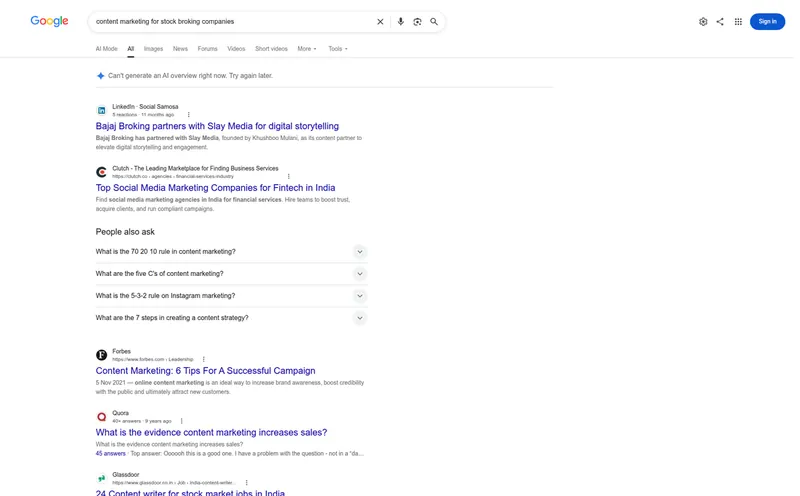Screen dimensions: 800x496
Task: Click the clutch.co URL breadcrumb
Action: (x=172, y=177)
